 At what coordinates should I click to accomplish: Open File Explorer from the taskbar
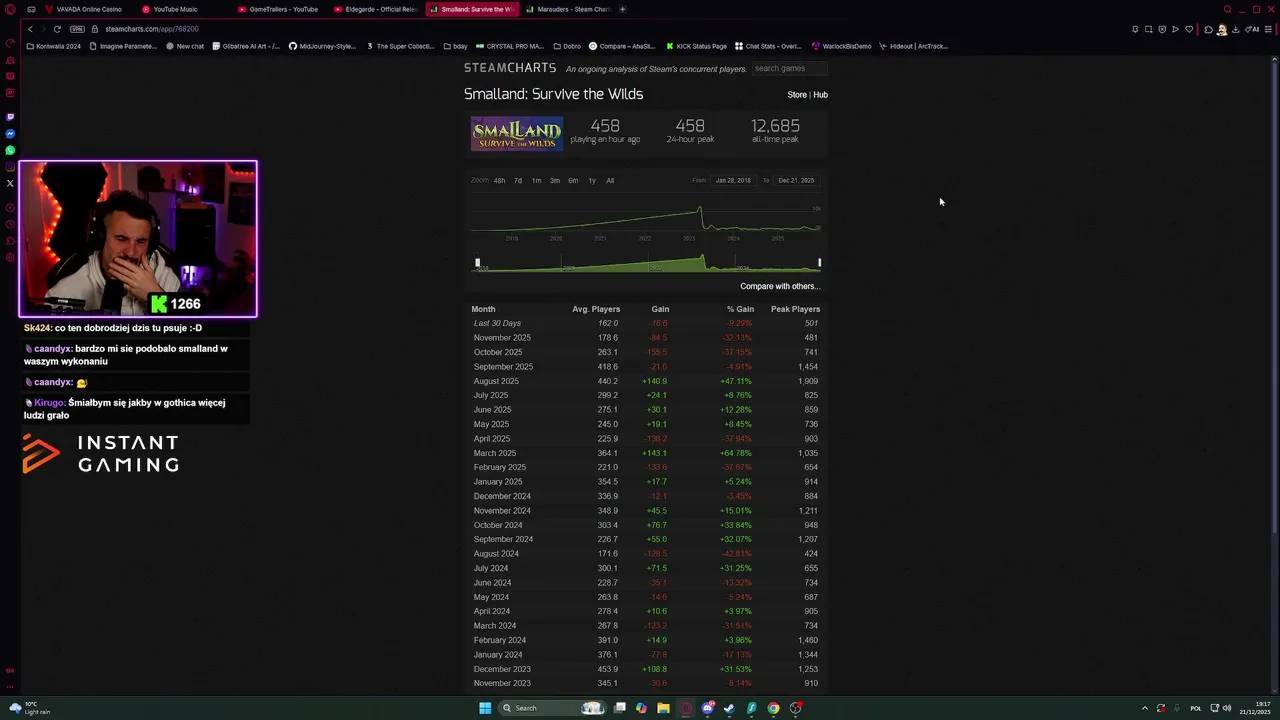pyautogui.click(x=663, y=708)
